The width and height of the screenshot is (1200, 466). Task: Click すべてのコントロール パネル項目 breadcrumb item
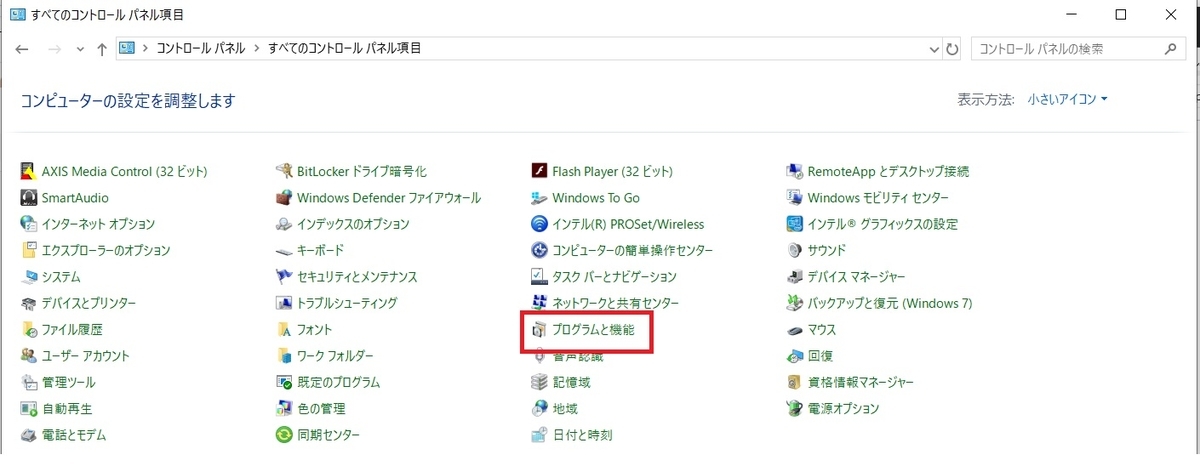pyautogui.click(x=345, y=48)
